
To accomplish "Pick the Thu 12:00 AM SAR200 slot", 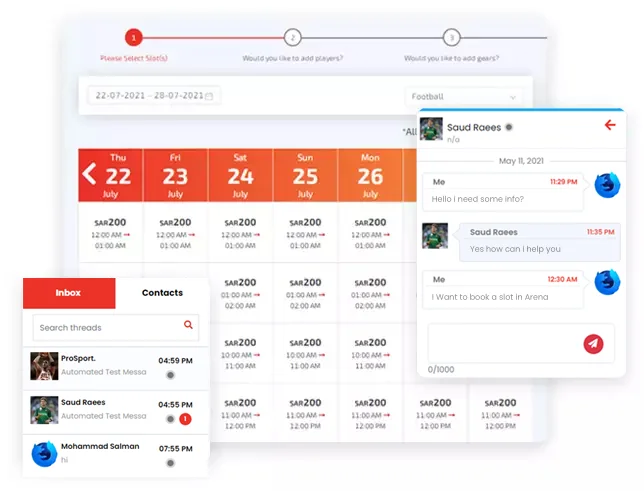I will [x=110, y=233].
